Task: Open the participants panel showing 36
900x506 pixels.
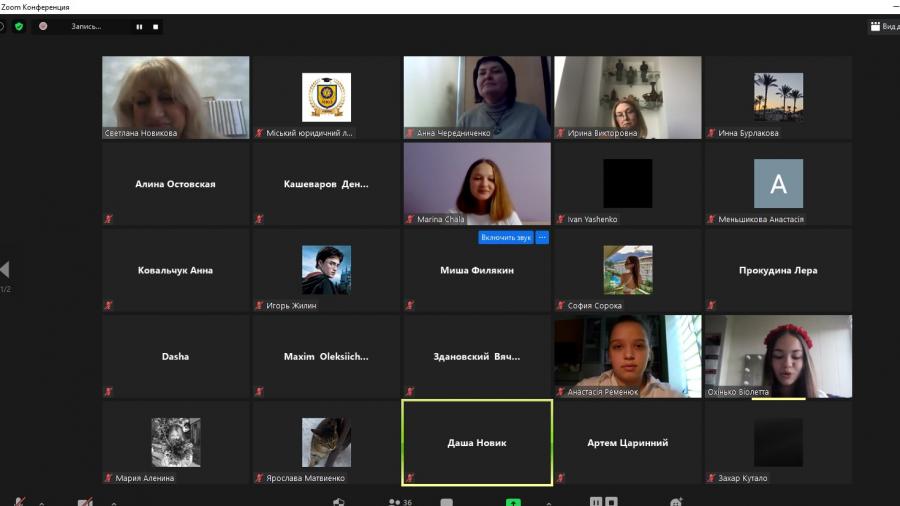Action: pyautogui.click(x=400, y=502)
